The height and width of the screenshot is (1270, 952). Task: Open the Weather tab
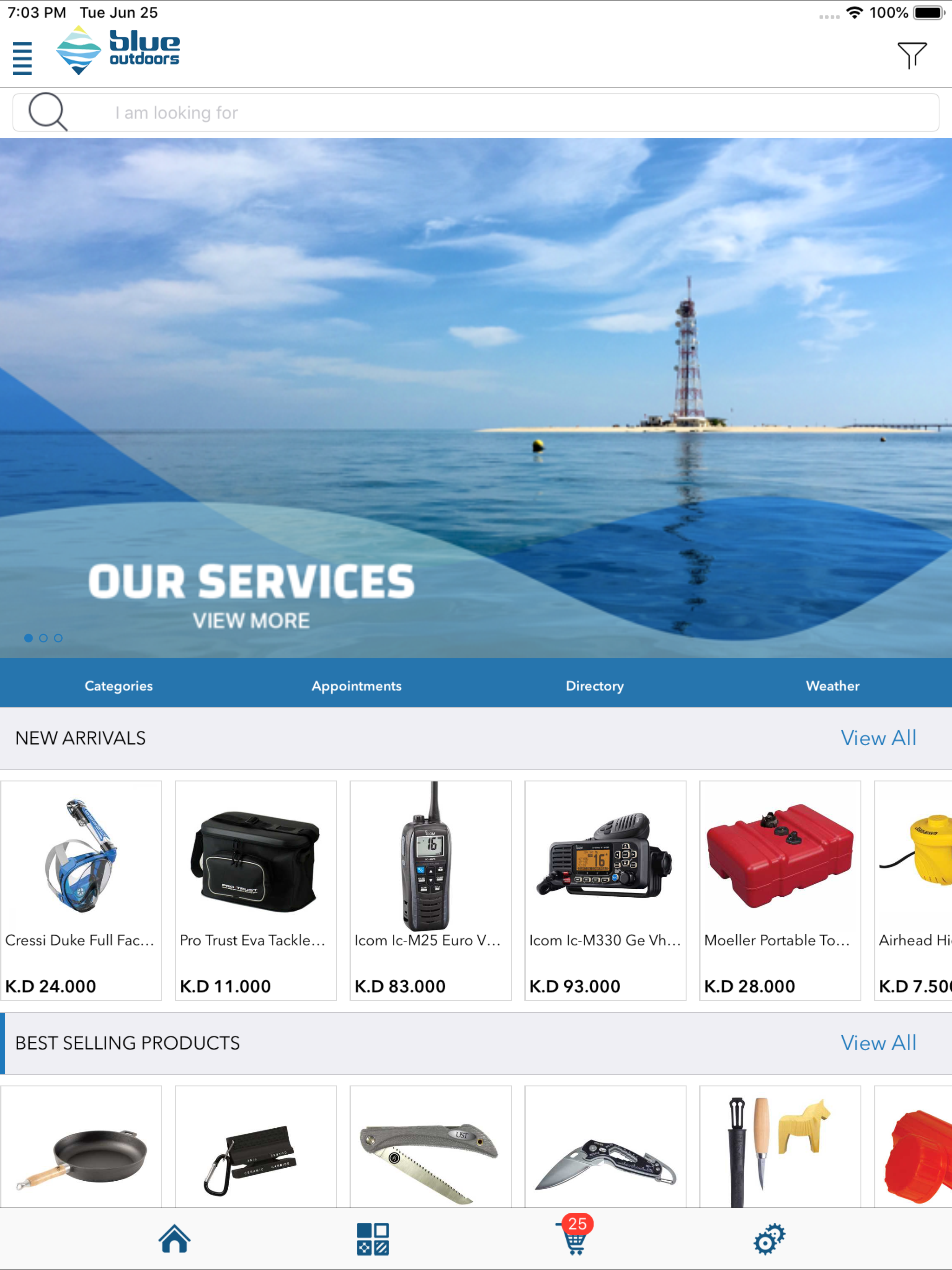833,686
